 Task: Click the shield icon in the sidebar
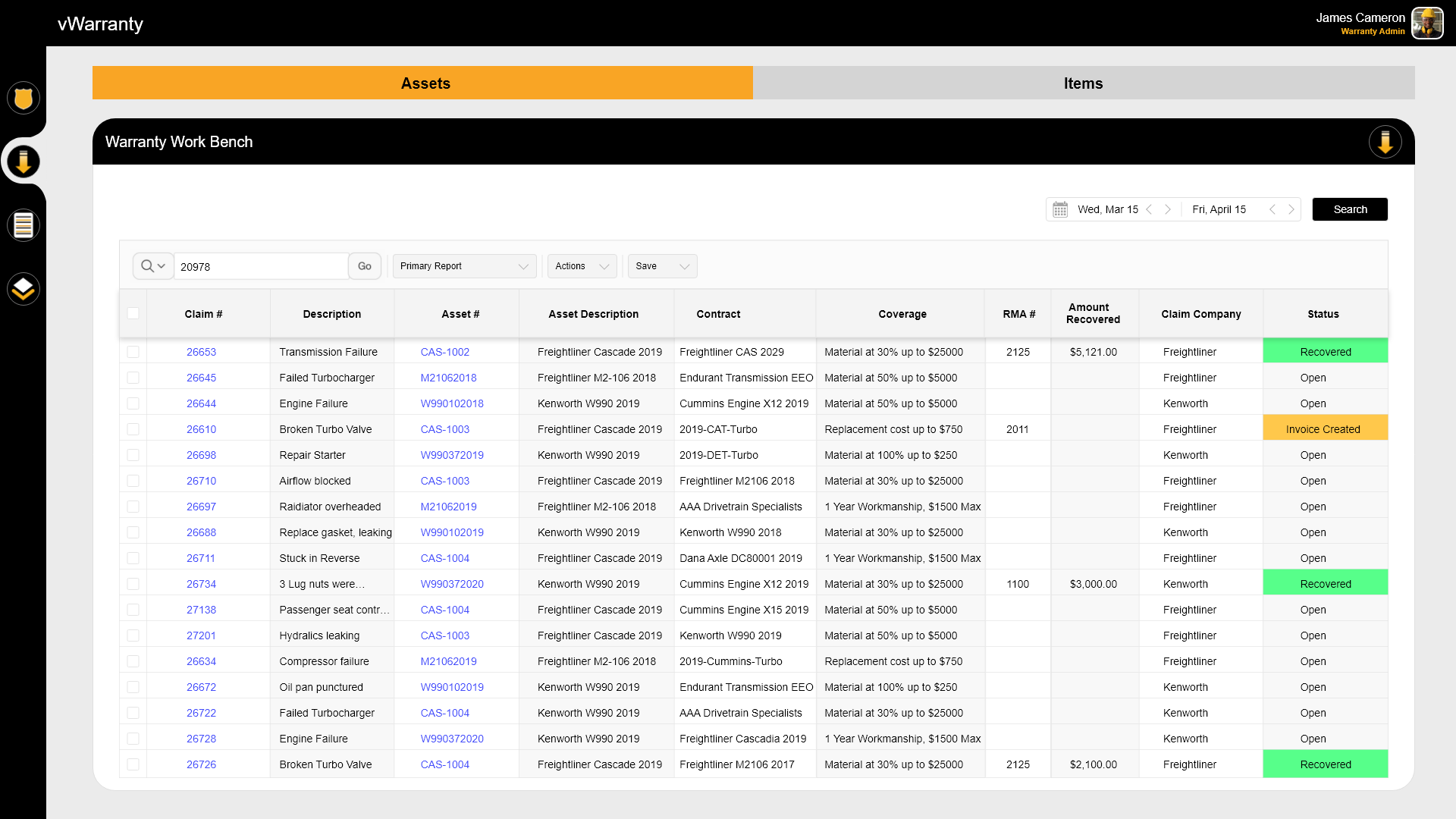(x=24, y=98)
